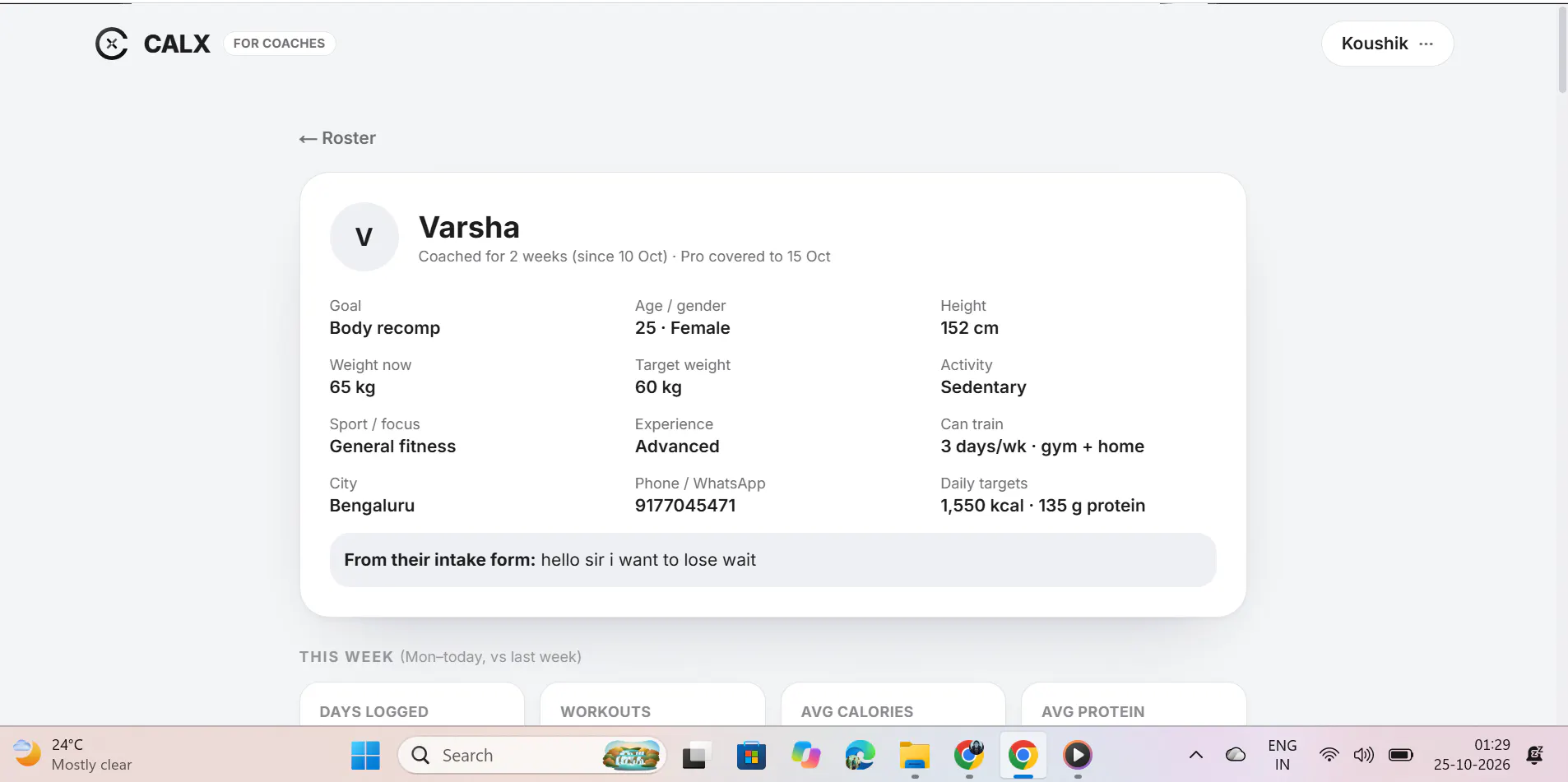Click the 'Sedentary' activity value
The image size is (1568, 782).
tap(983, 387)
